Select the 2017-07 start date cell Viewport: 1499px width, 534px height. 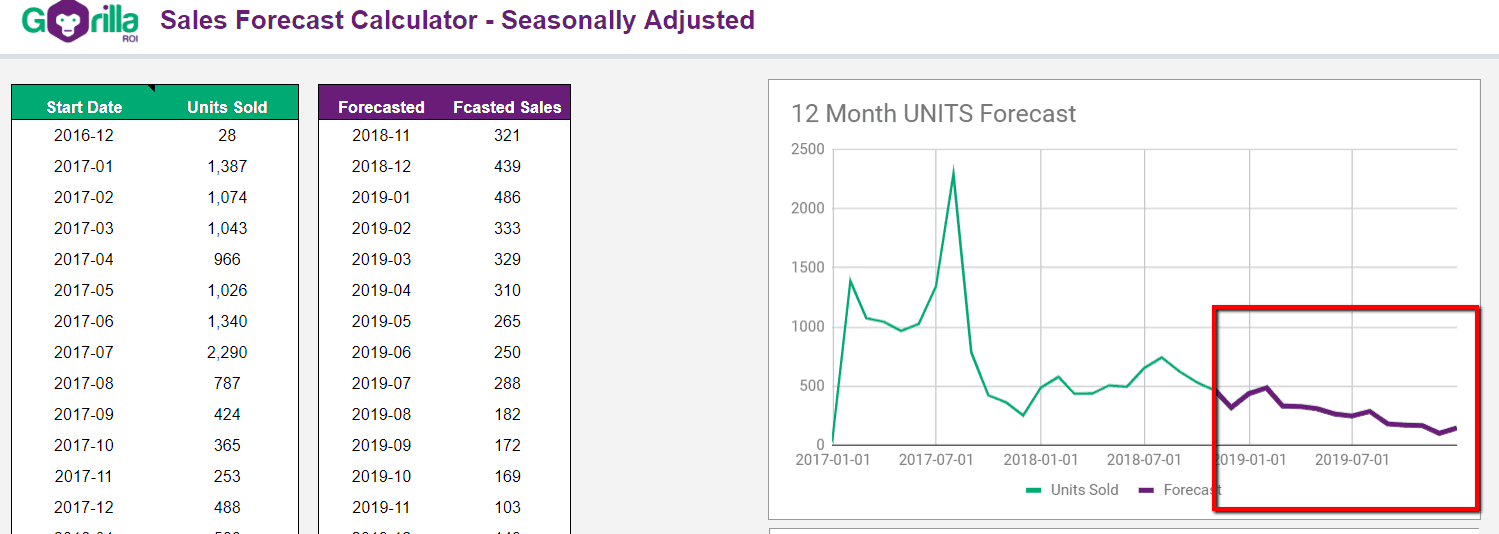click(x=84, y=352)
